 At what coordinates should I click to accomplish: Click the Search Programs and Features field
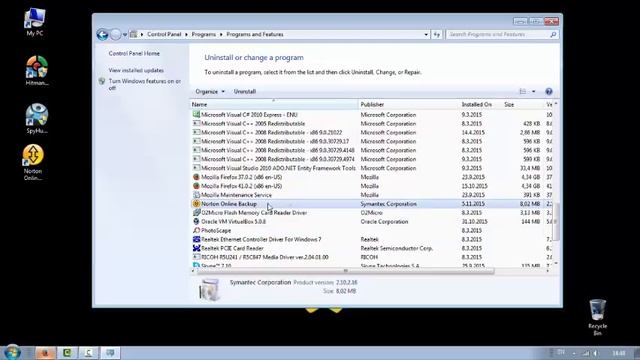tap(498, 35)
